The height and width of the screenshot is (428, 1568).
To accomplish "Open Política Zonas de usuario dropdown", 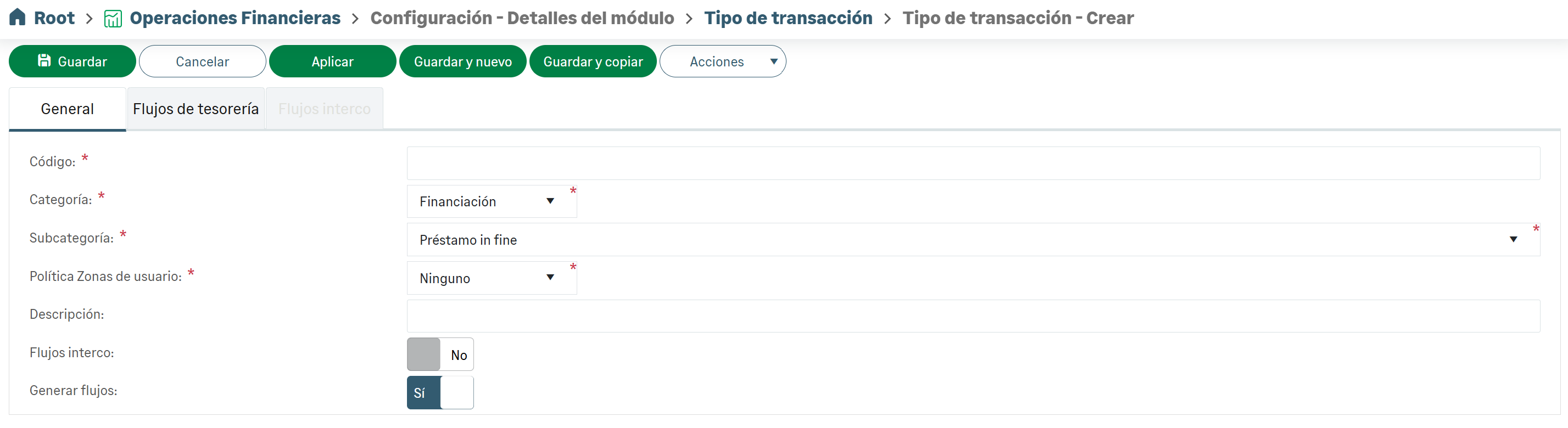I will (490, 278).
